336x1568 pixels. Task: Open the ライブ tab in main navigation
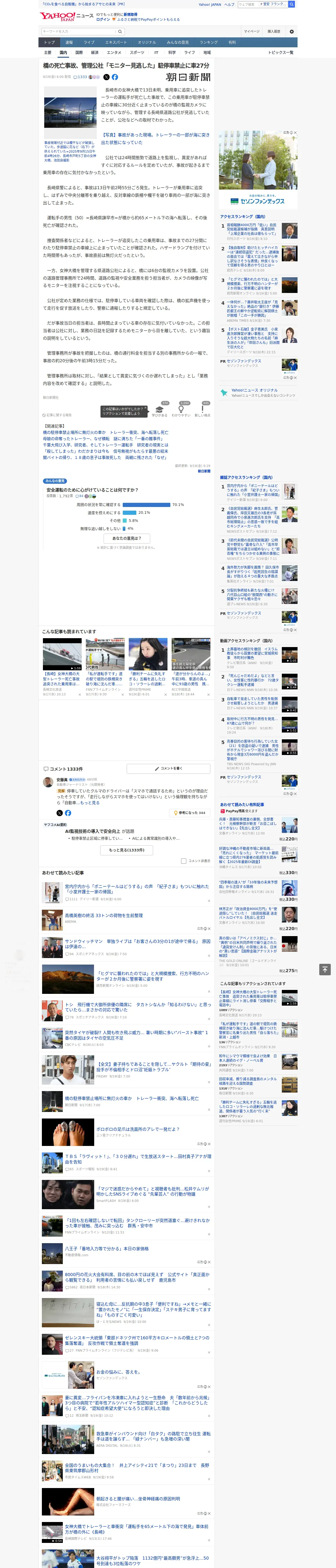click(x=89, y=42)
